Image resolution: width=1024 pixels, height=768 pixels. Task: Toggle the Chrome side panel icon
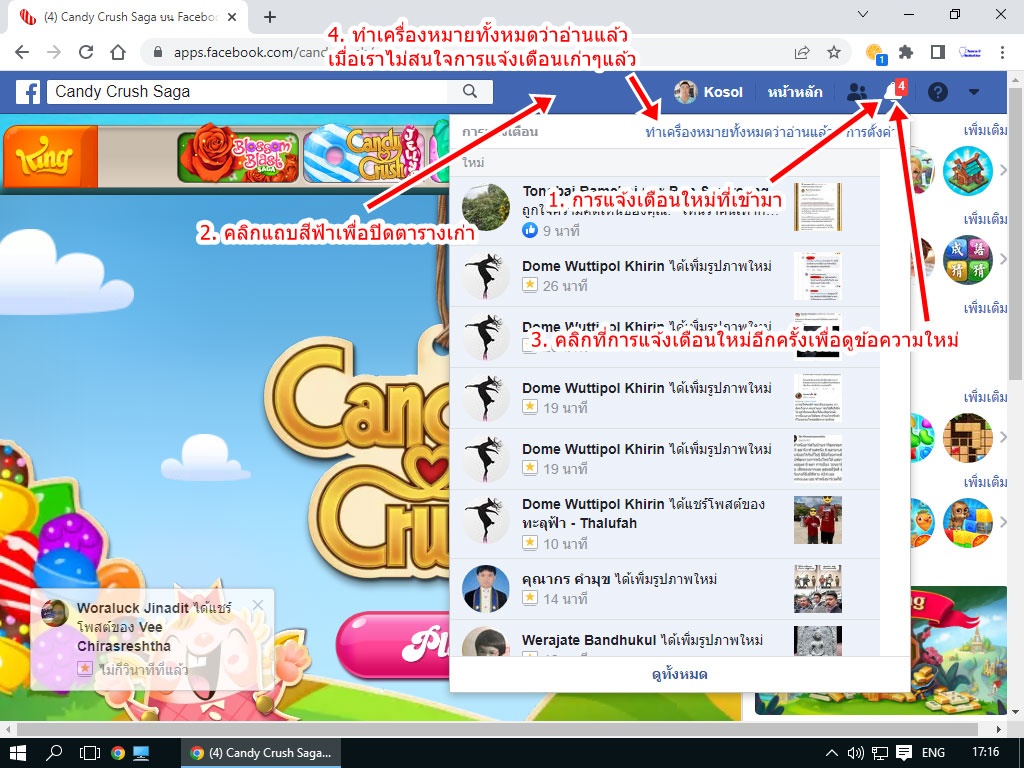click(938, 52)
